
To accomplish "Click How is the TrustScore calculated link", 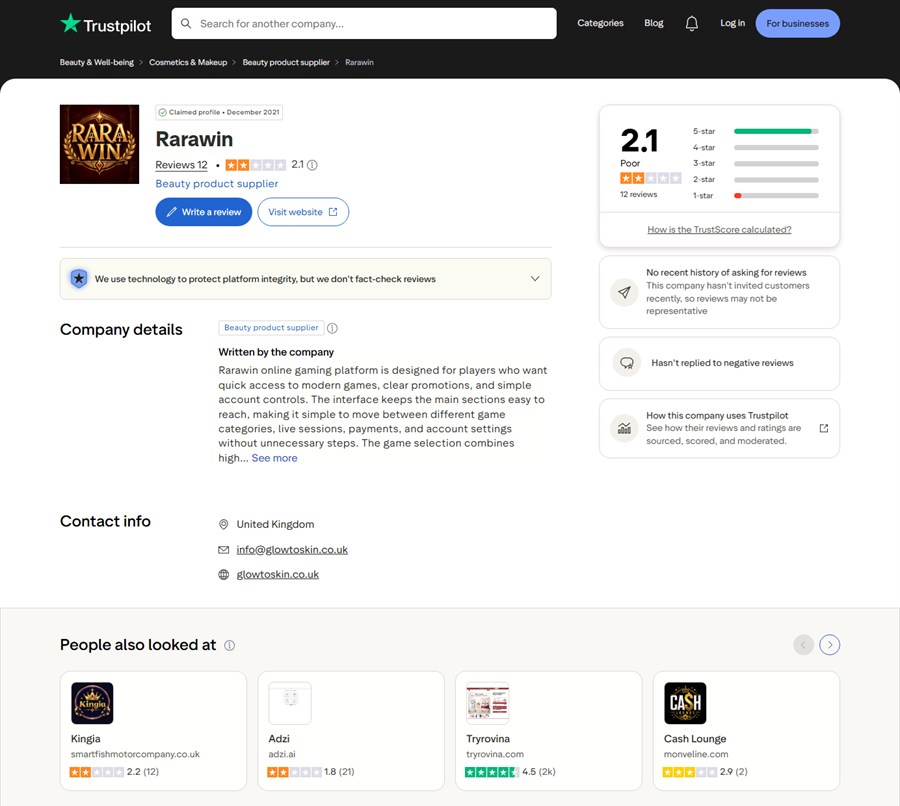I will tap(719, 230).
